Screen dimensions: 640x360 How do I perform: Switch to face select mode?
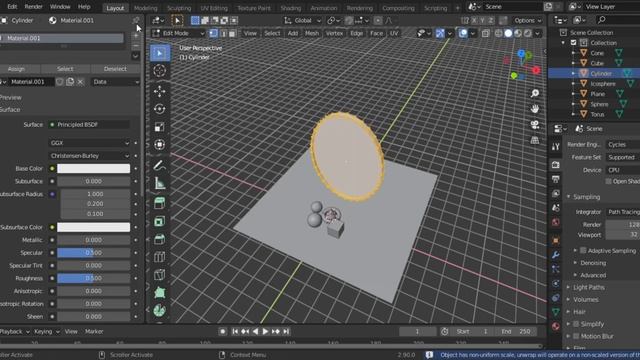(232, 33)
